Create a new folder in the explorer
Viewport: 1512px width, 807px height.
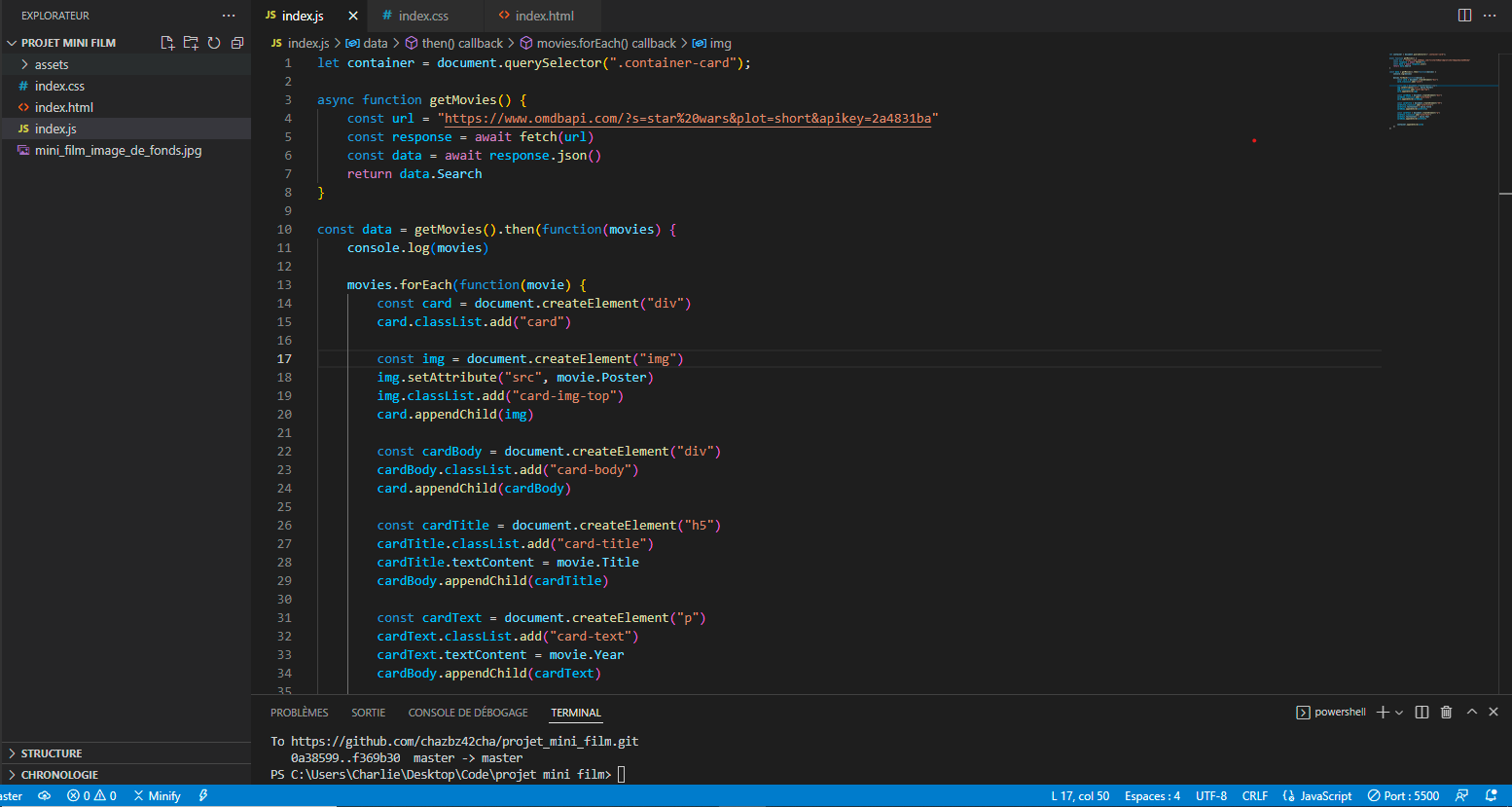pyautogui.click(x=191, y=43)
